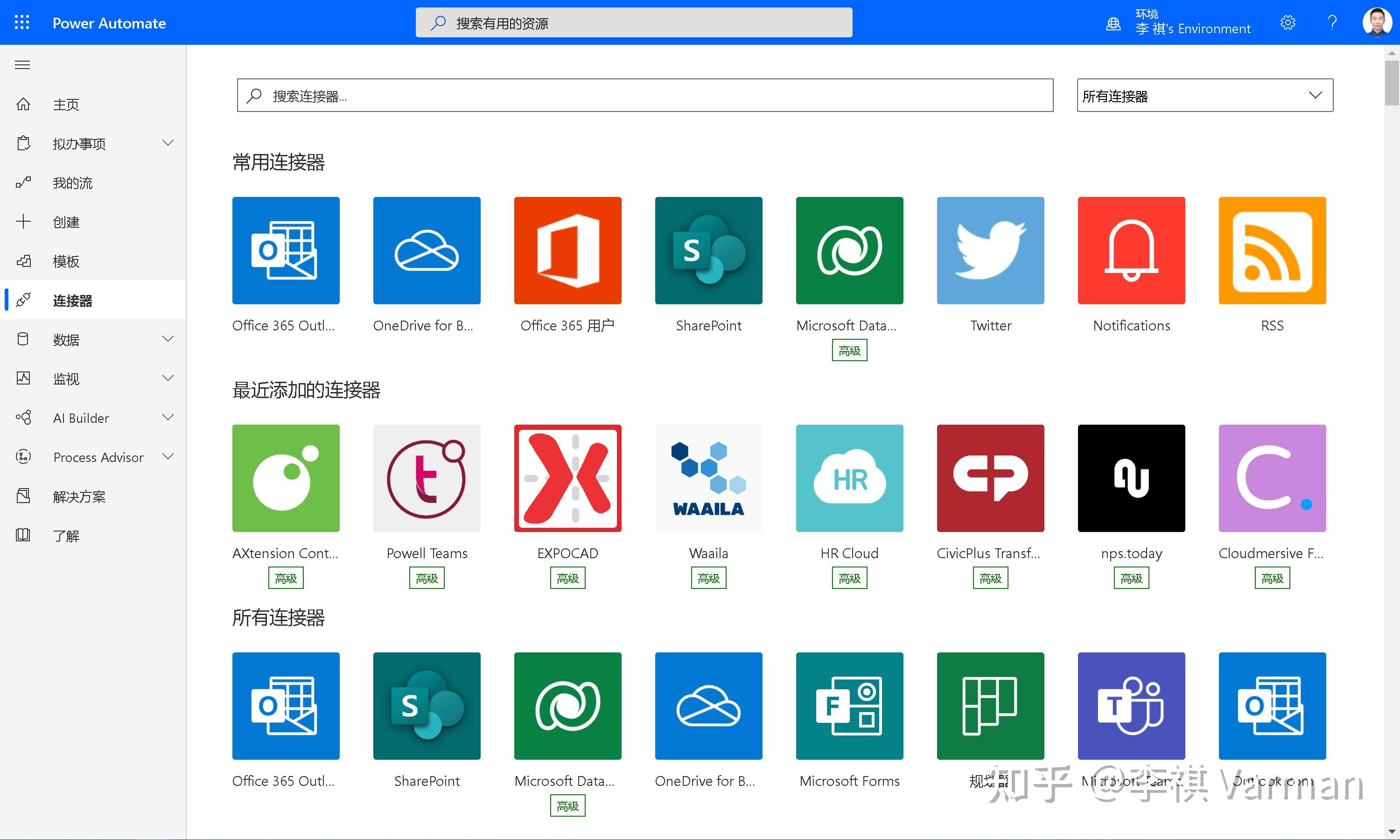The image size is (1400, 840).
Task: Open the 所有连接器 filter dropdown
Action: [1203, 95]
